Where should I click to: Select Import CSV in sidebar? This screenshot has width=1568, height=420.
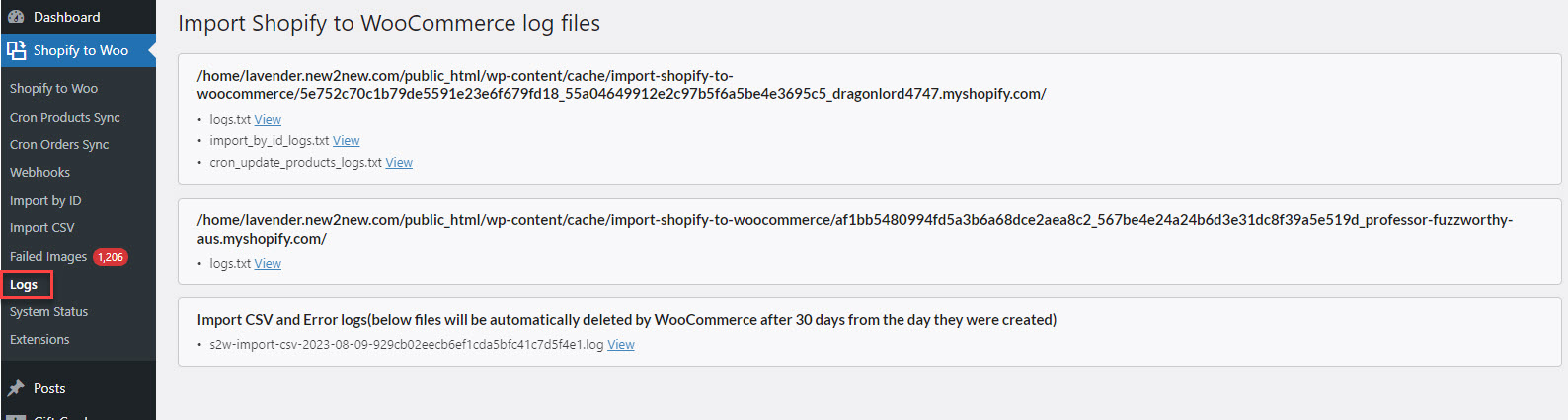[x=41, y=227]
